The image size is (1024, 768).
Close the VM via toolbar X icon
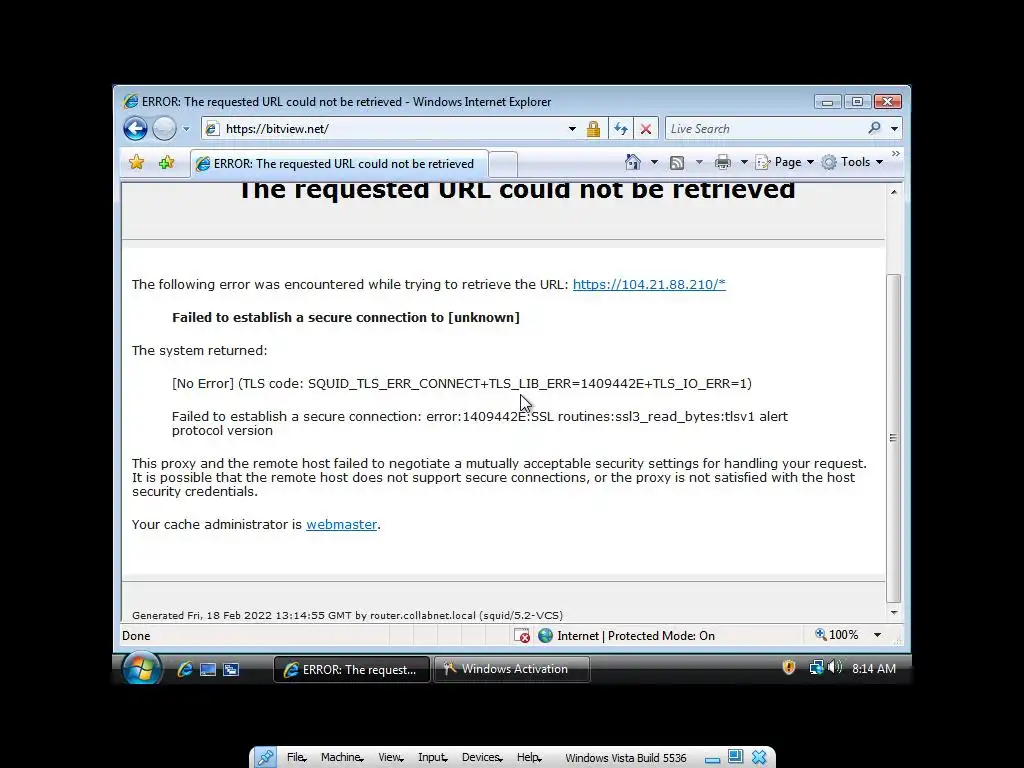[759, 757]
